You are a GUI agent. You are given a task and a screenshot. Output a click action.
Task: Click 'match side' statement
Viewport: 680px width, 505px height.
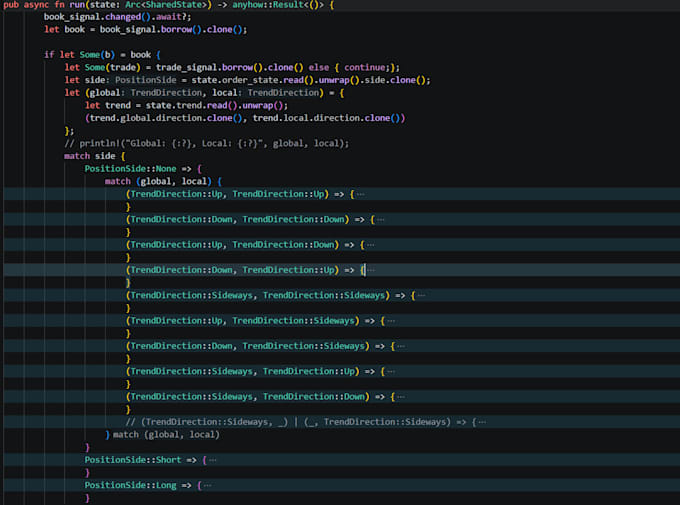pos(90,156)
